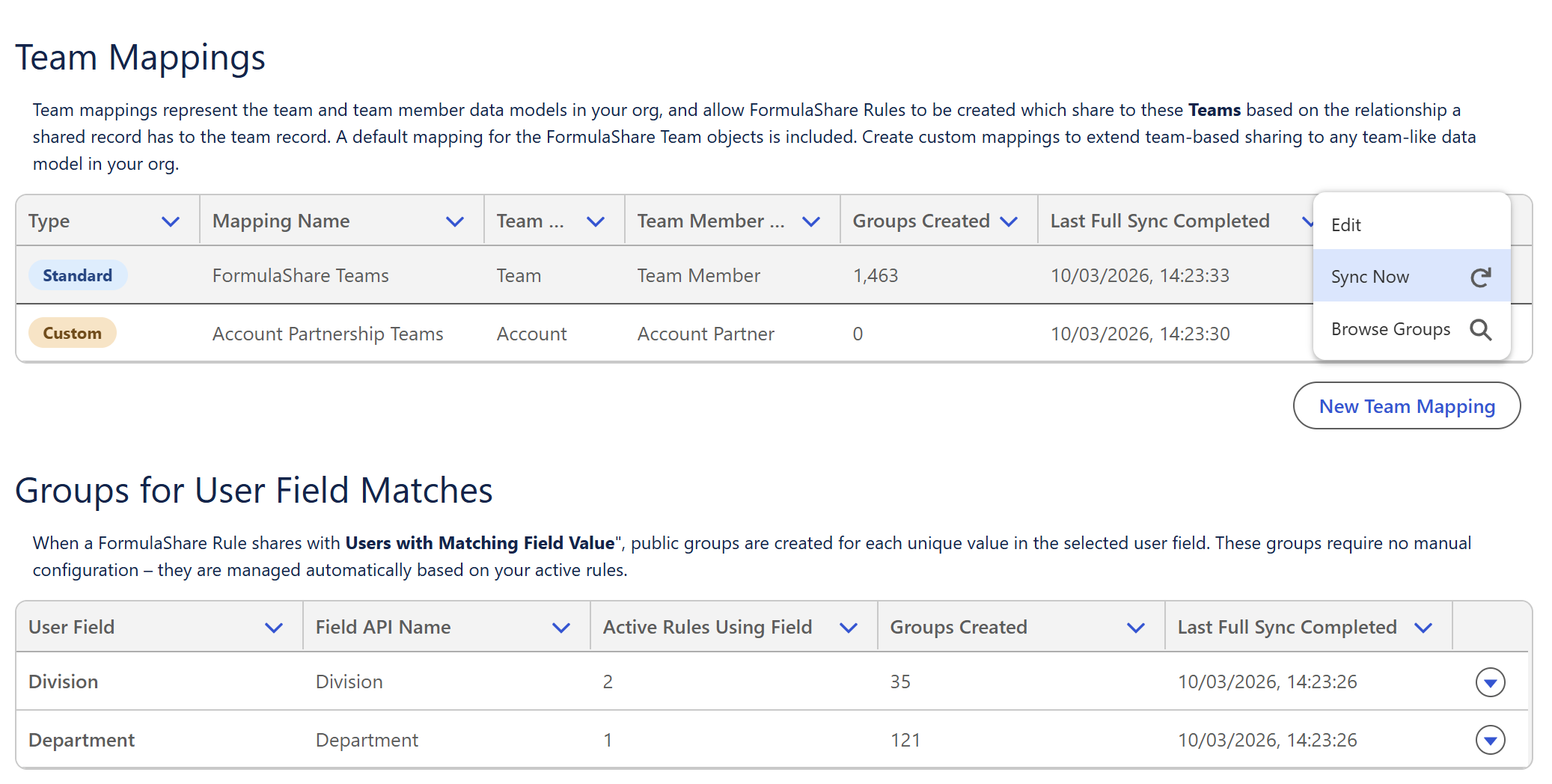Open the Department row action menu
This screenshot has width=1552, height=784.
coord(1490,741)
